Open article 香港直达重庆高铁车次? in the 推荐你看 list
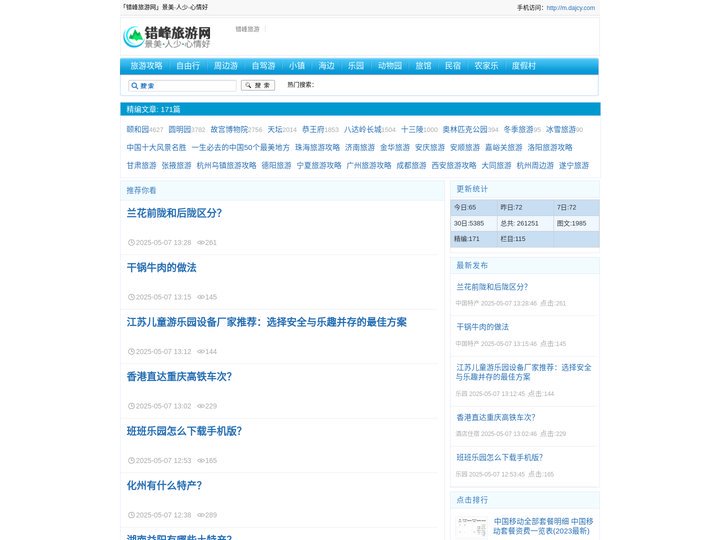720x540 pixels. pyautogui.click(x=179, y=377)
